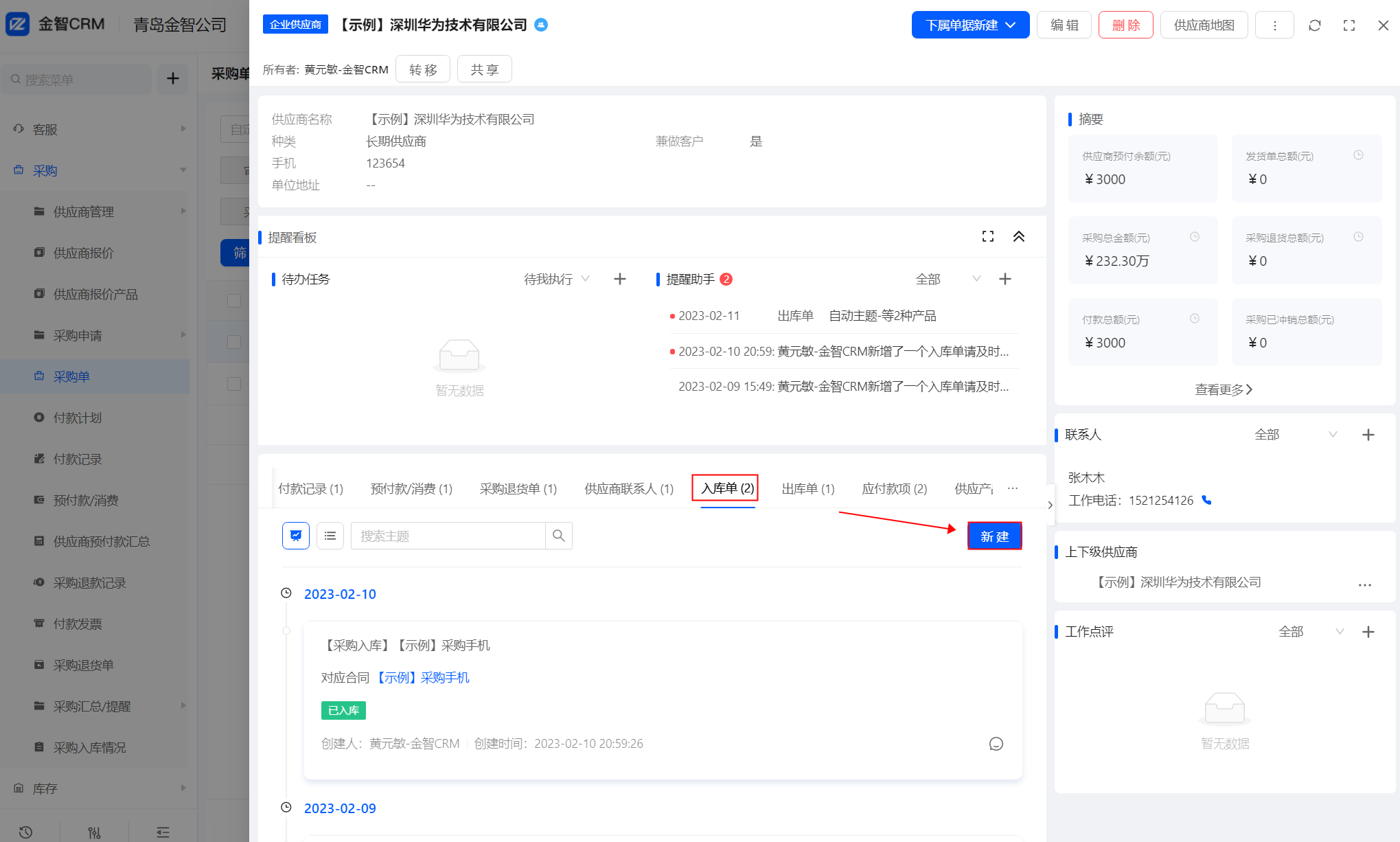Switch to 出库单 (1) tab
This screenshot has height=842, width=1400.
coord(808,488)
